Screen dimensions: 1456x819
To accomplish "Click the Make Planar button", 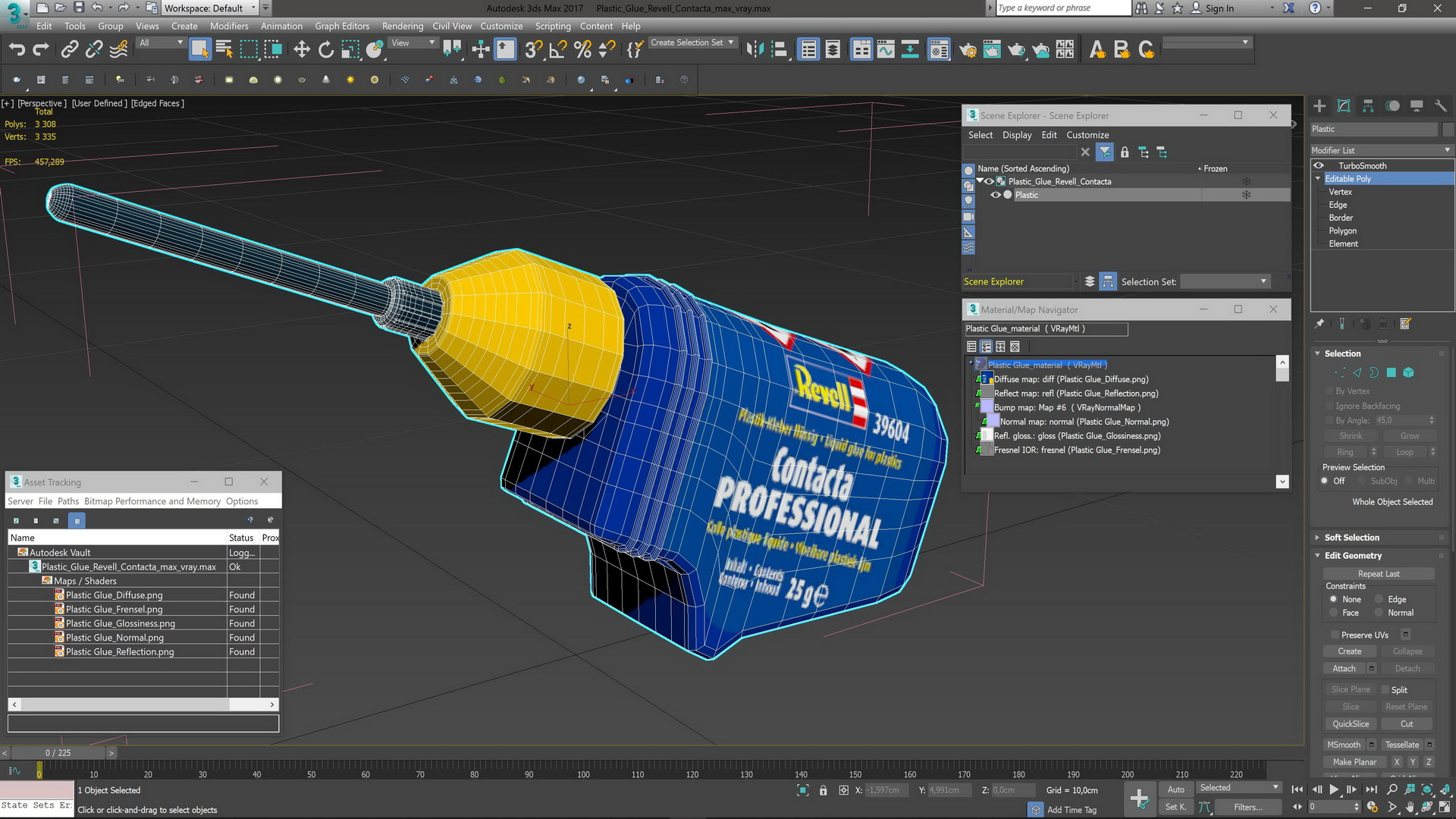I will tap(1354, 762).
